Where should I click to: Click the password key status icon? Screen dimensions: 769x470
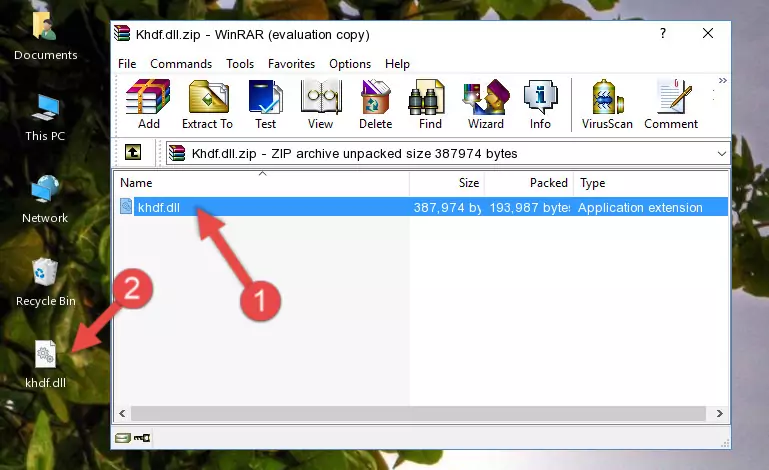click(x=142, y=438)
